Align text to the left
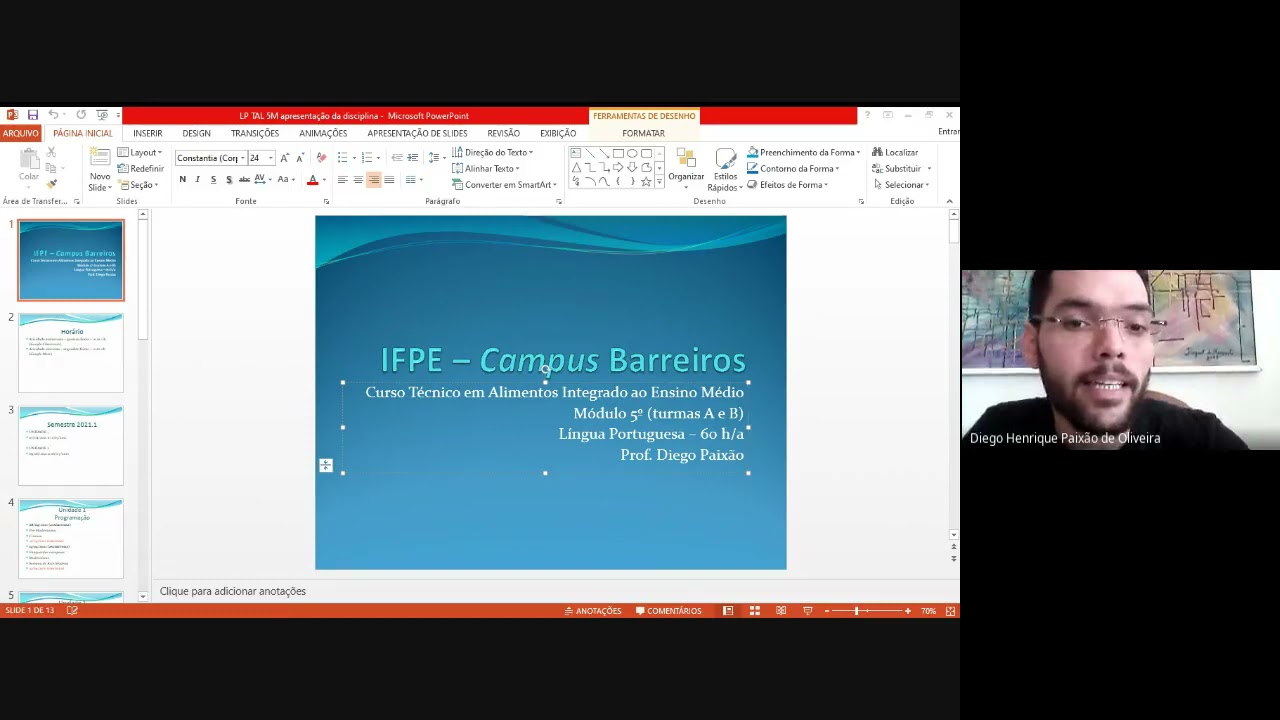Screen dimensions: 1280x720 (x=342, y=180)
